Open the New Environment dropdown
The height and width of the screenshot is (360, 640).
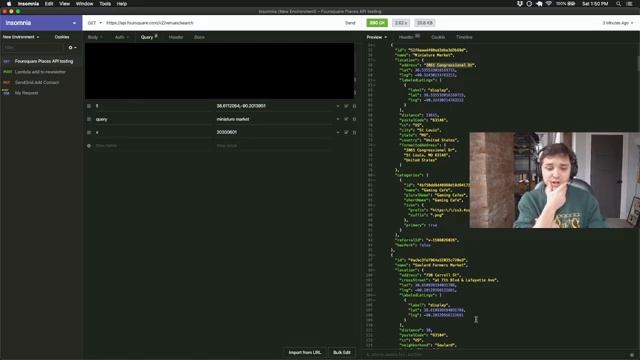(21, 37)
